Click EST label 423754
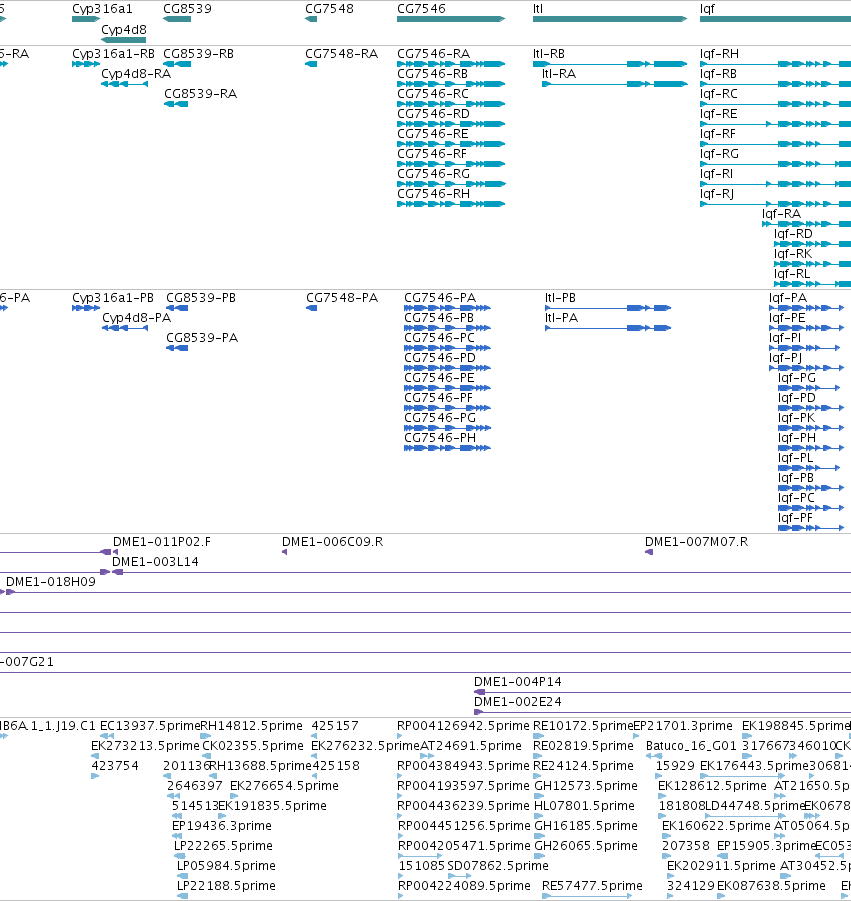This screenshot has width=851, height=901. click(x=115, y=766)
